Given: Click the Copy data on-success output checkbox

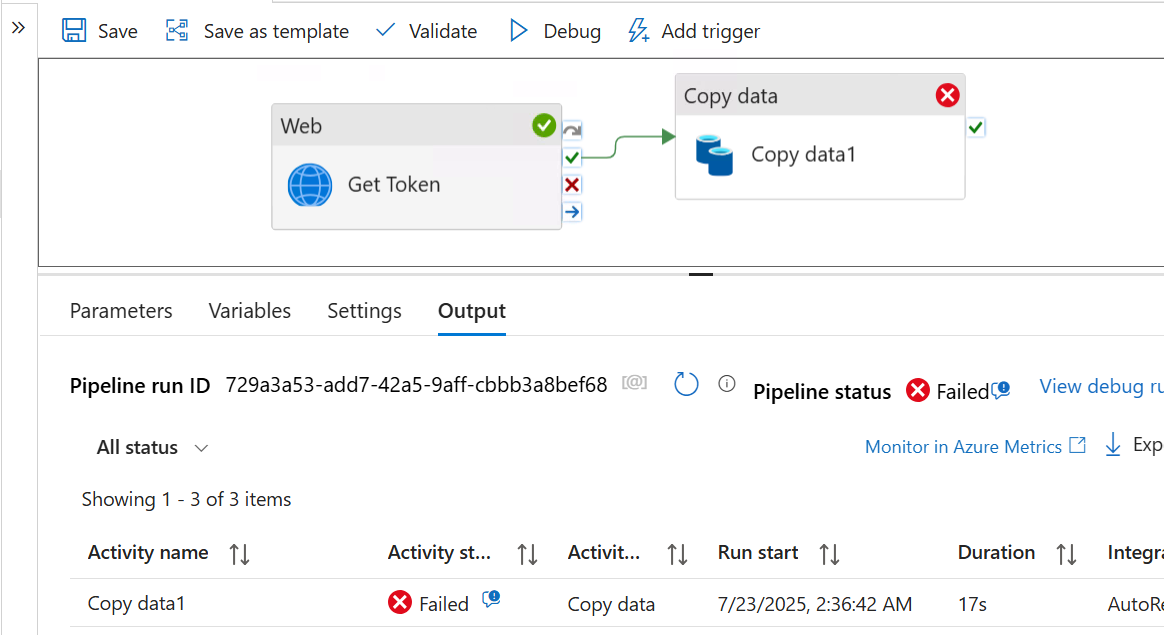Looking at the screenshot, I should [x=976, y=127].
